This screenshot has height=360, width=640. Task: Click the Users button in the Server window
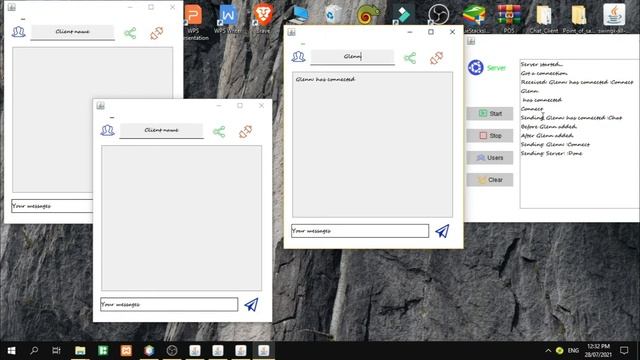click(490, 158)
